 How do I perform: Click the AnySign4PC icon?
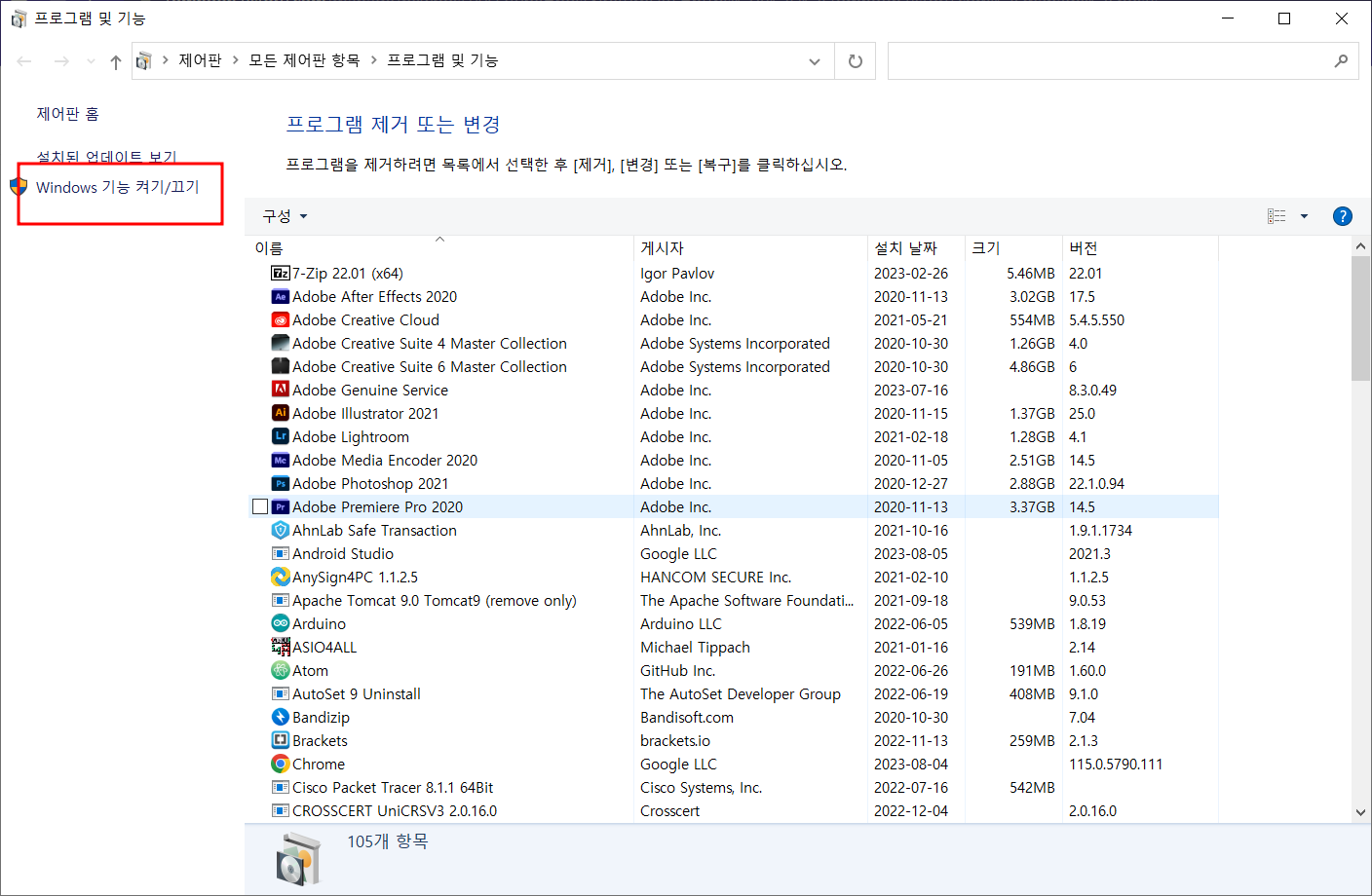281,577
